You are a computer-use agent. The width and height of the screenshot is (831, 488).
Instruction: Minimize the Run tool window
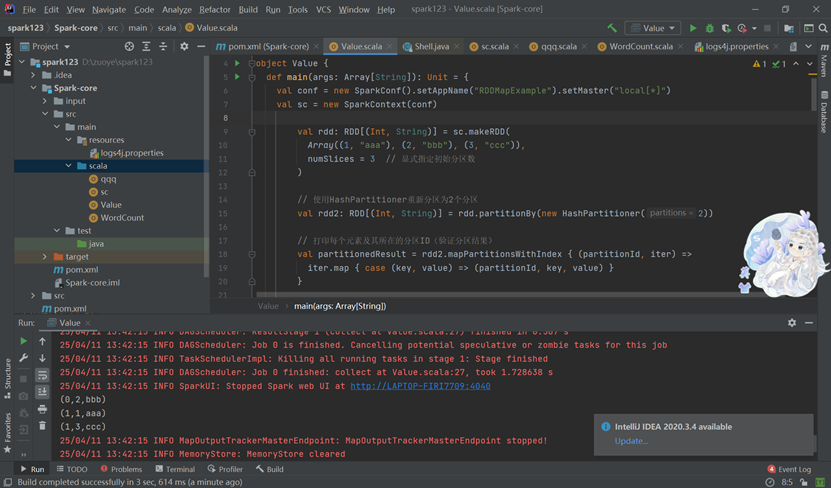tap(809, 323)
